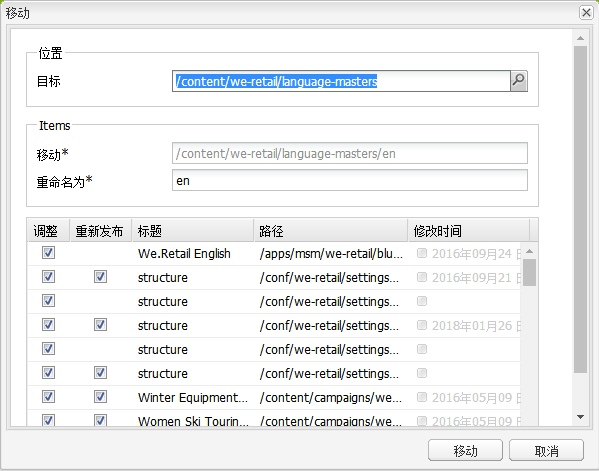The height and width of the screenshot is (471, 599).
Task: Click the outer dialog scrollbar thumb
Action: coord(580,209)
